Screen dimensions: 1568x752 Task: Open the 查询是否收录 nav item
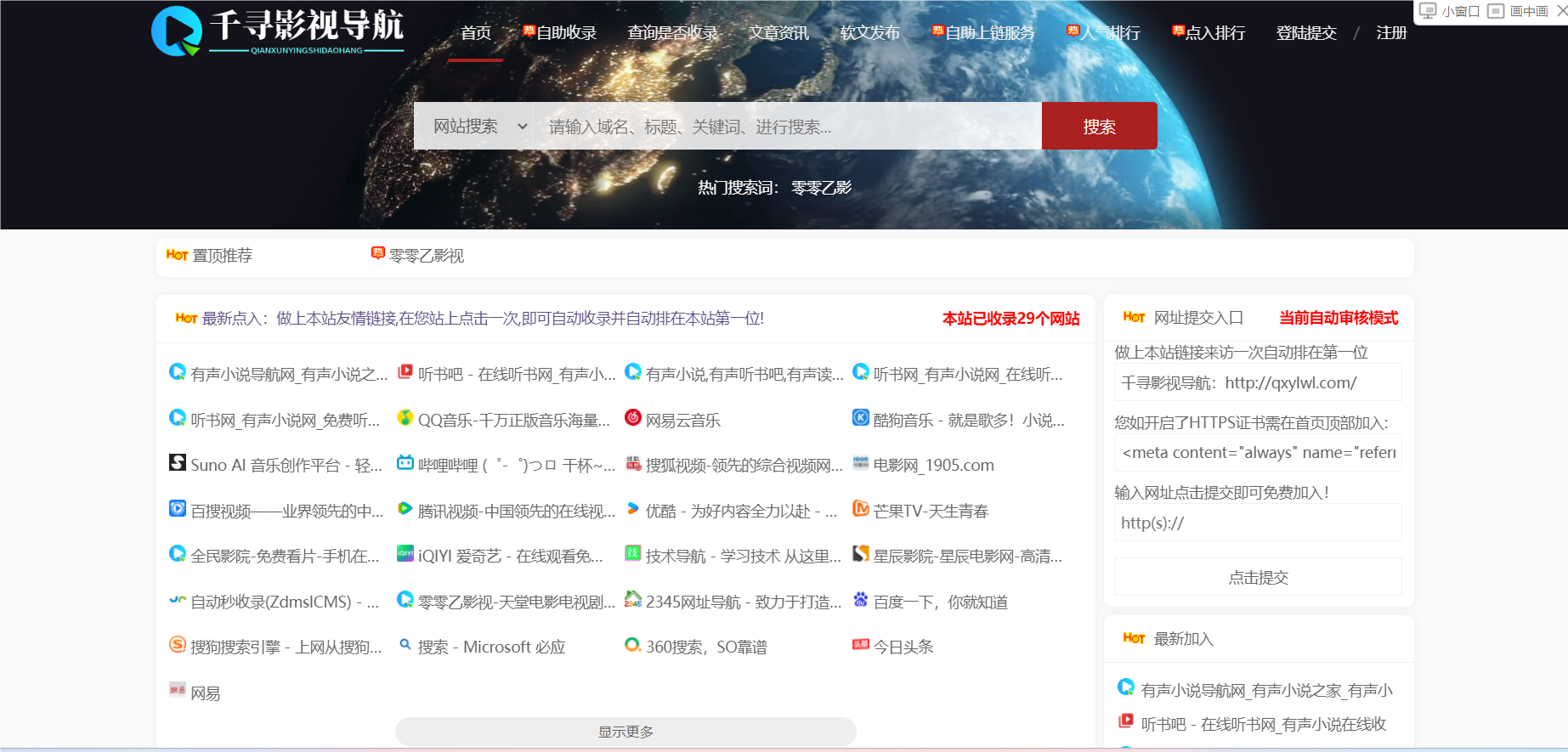[x=672, y=32]
